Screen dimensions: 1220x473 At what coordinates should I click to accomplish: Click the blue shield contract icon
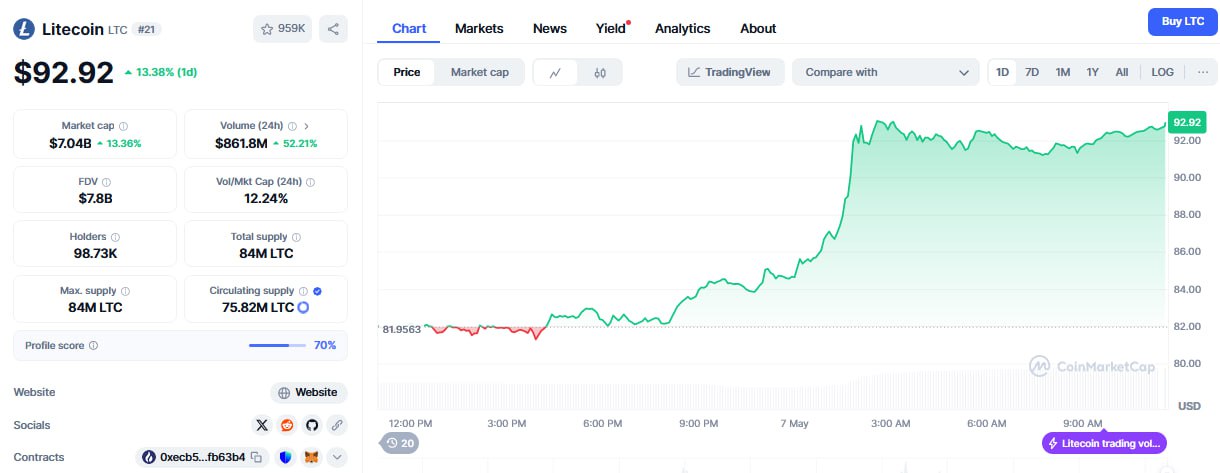click(x=285, y=457)
